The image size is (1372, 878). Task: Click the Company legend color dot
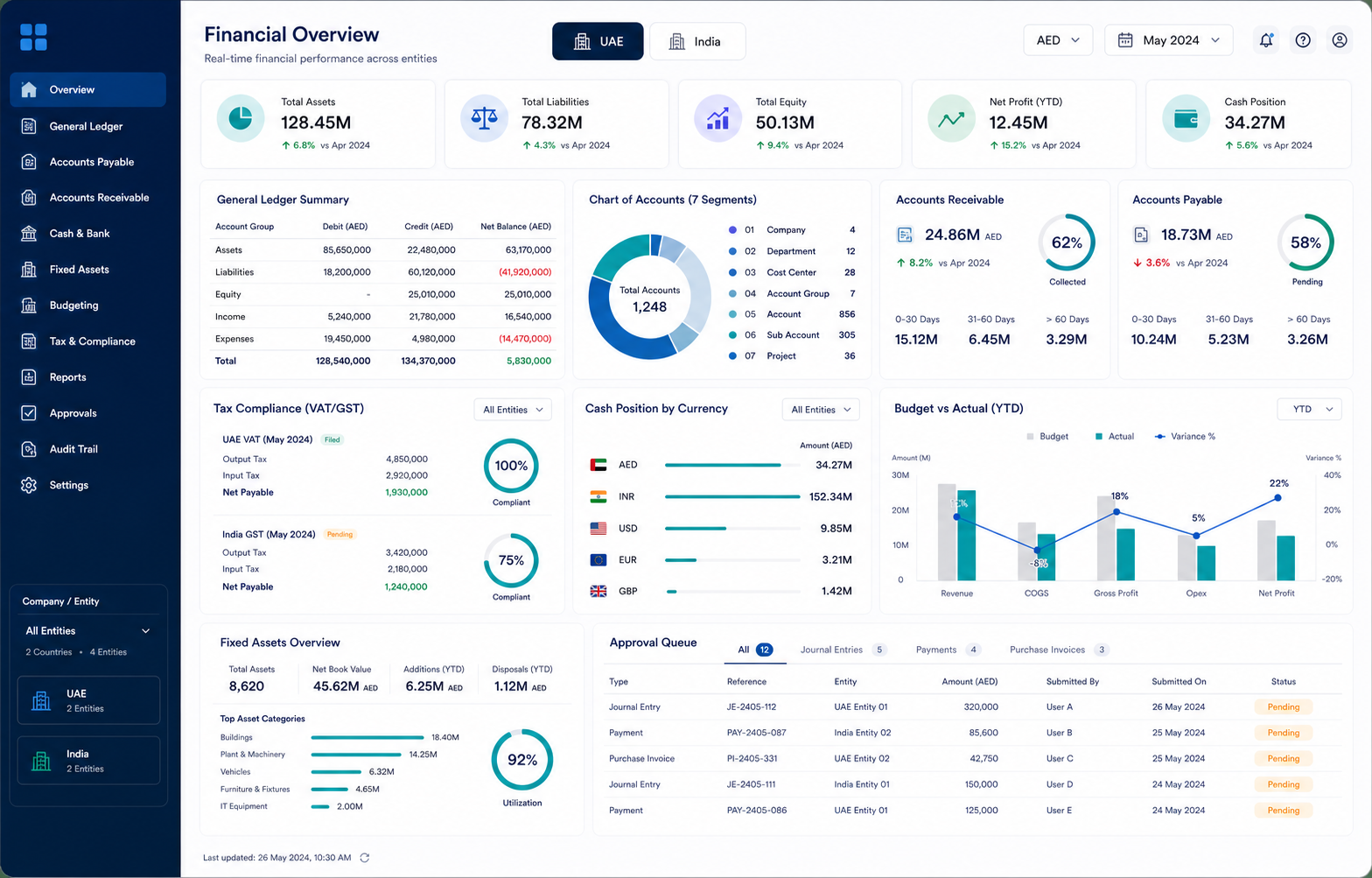click(x=732, y=230)
